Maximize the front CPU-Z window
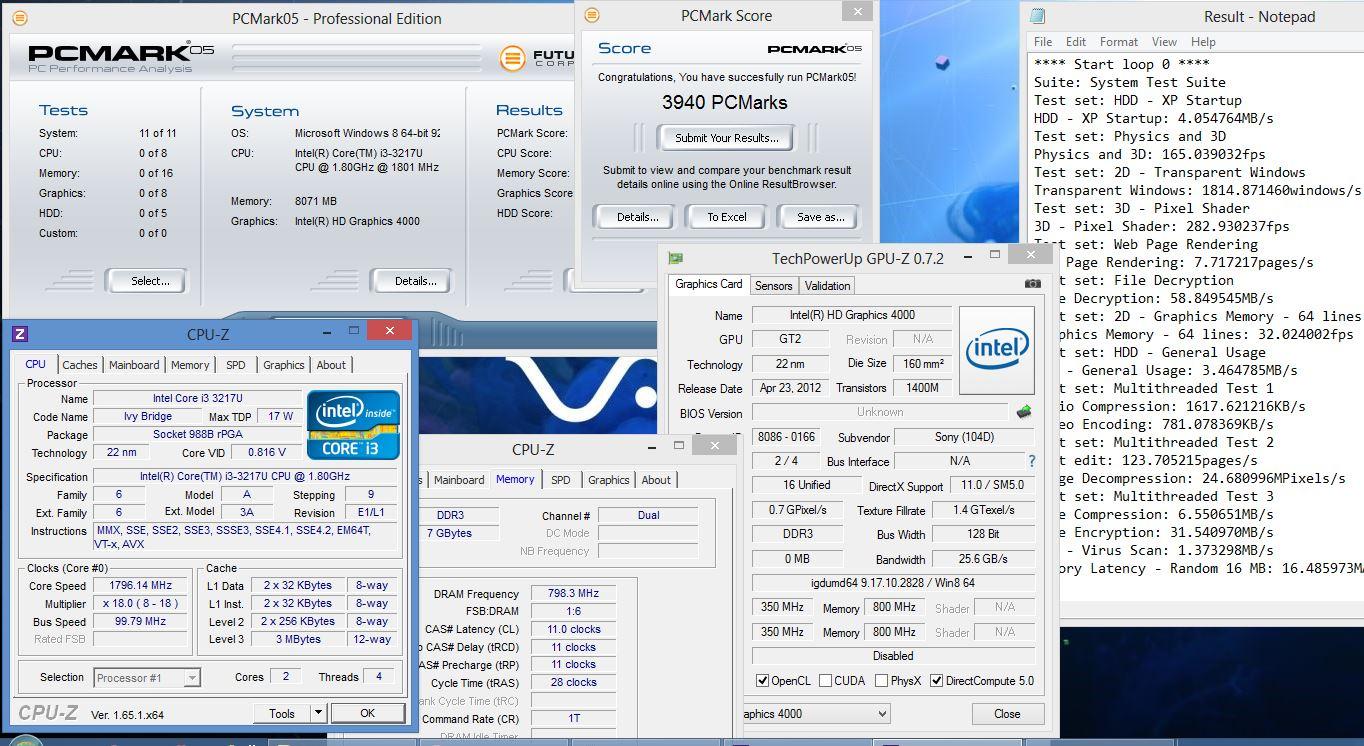Image resolution: width=1364 pixels, height=746 pixels. coord(353,331)
